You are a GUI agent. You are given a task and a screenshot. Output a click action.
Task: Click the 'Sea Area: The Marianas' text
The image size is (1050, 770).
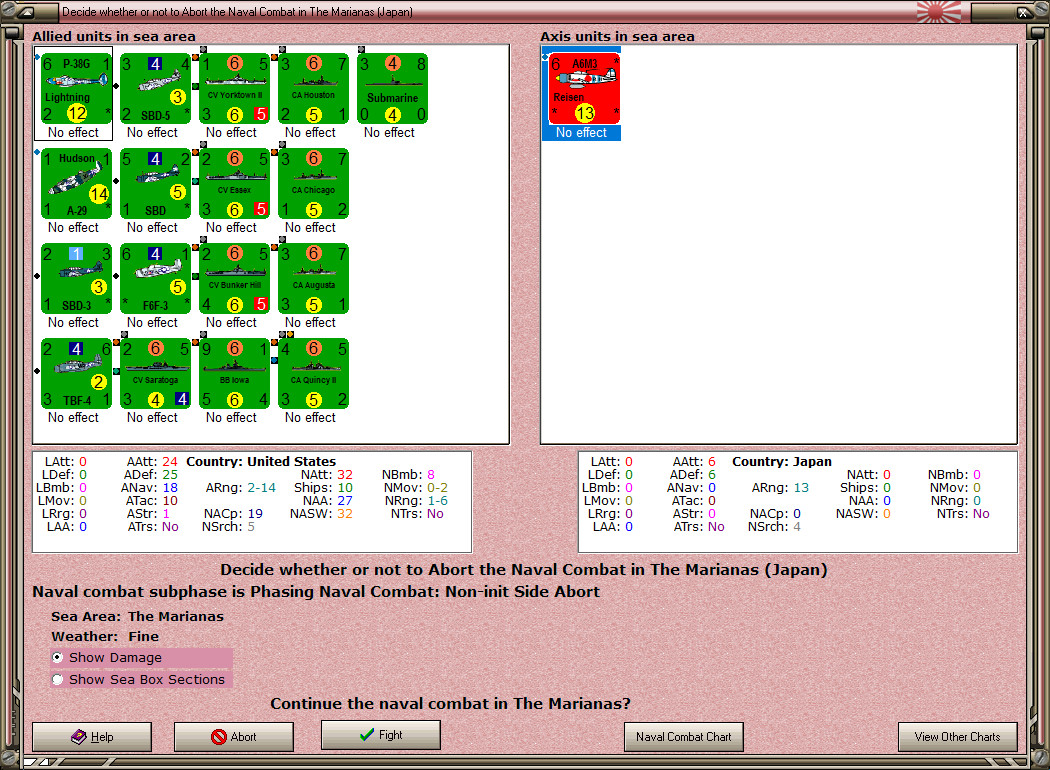pos(137,617)
